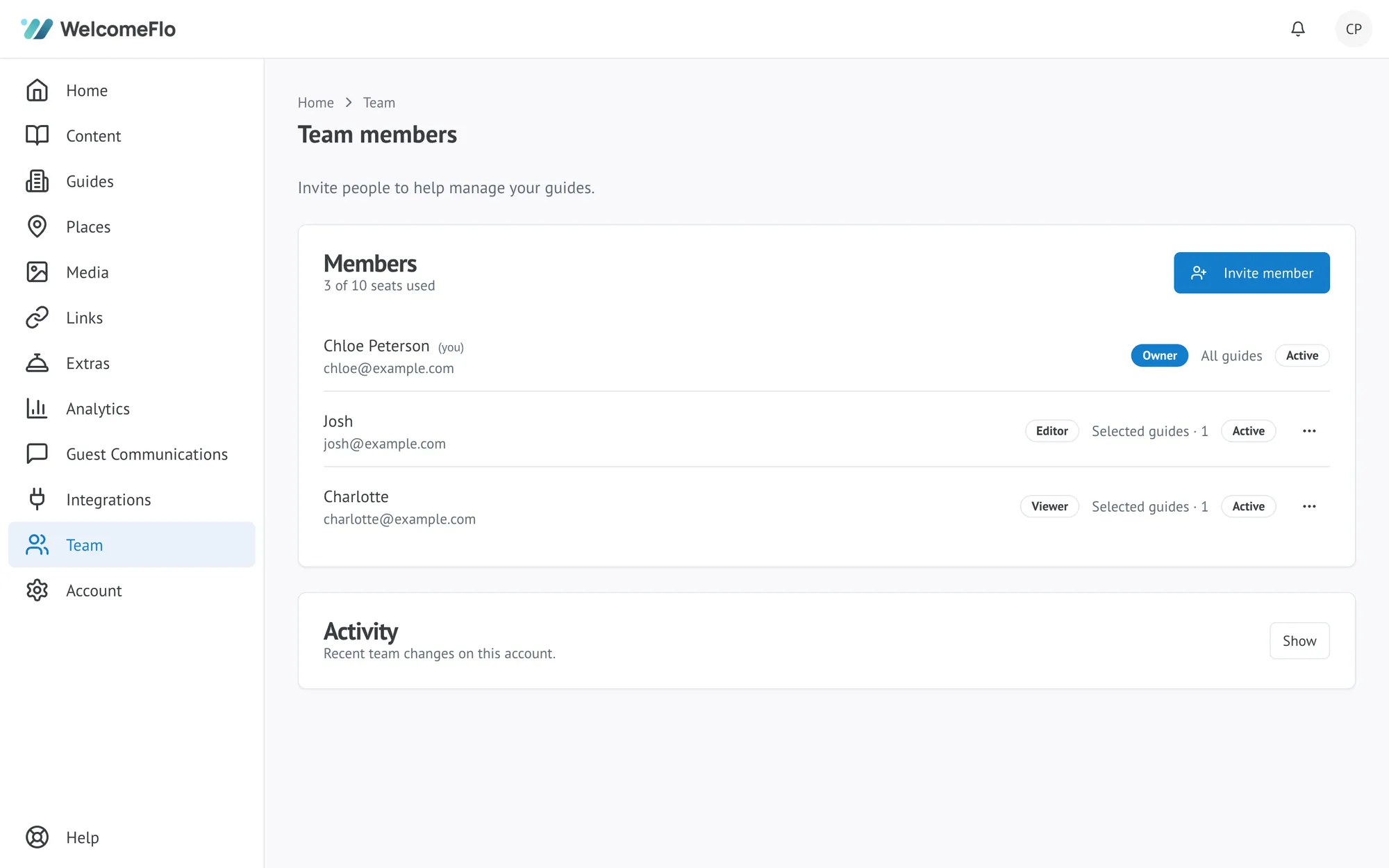1389x868 pixels.
Task: Click the Owner badge for Chloe Peterson
Action: click(1159, 356)
